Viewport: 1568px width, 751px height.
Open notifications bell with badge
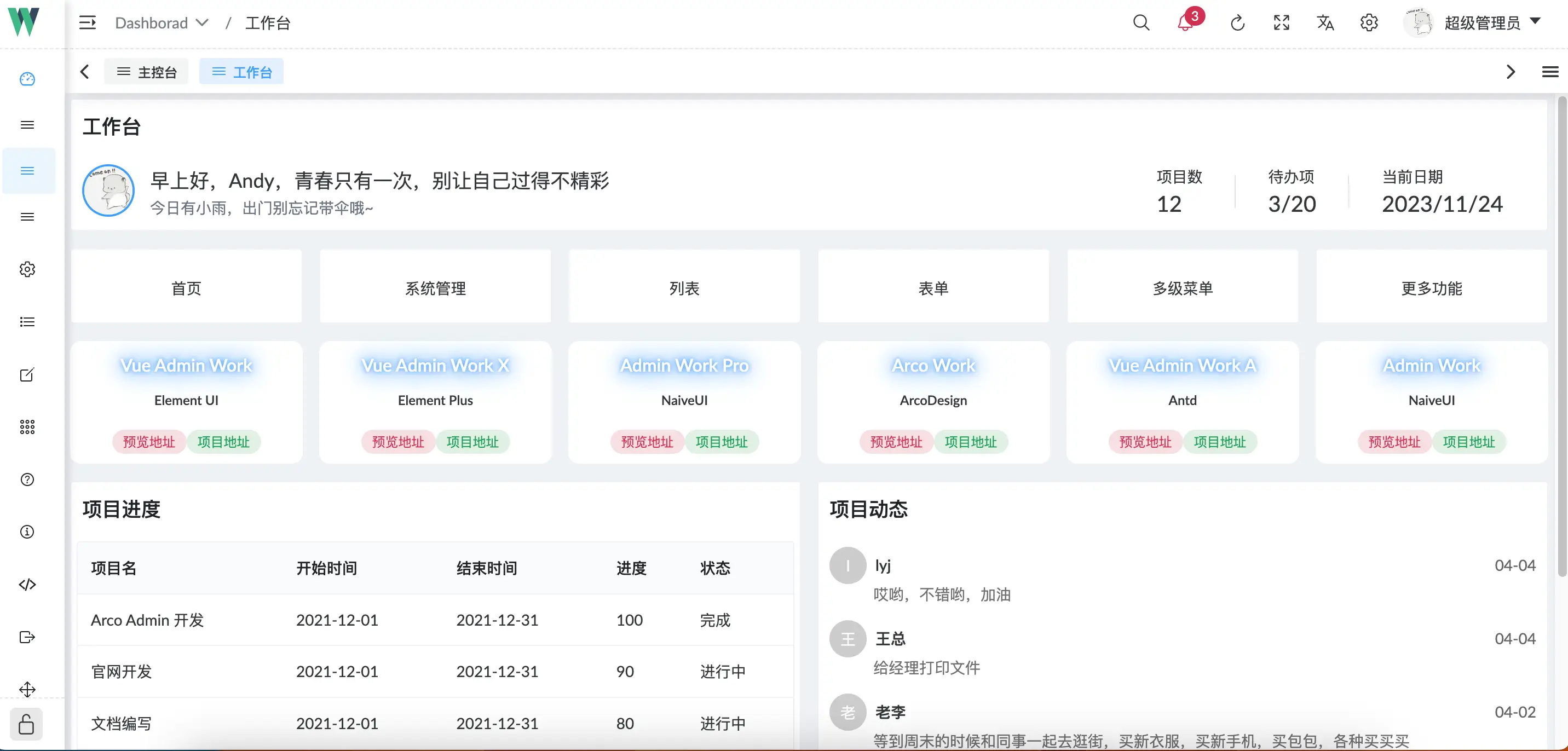(x=1185, y=22)
